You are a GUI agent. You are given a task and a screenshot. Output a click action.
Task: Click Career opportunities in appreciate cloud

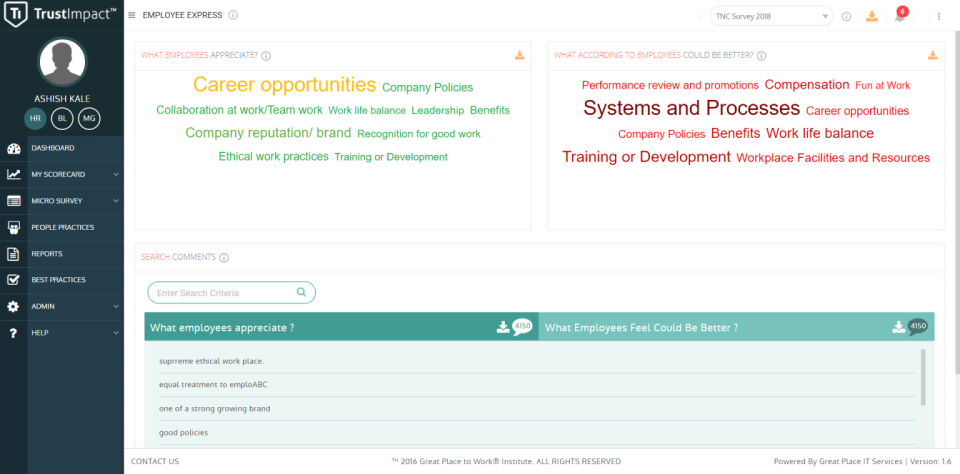click(x=285, y=85)
